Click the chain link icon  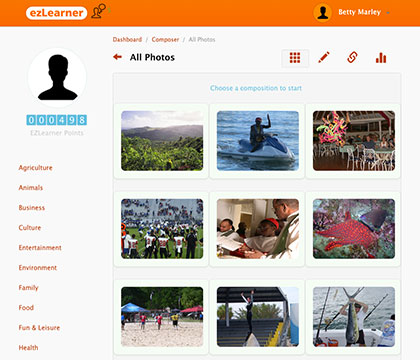352,57
